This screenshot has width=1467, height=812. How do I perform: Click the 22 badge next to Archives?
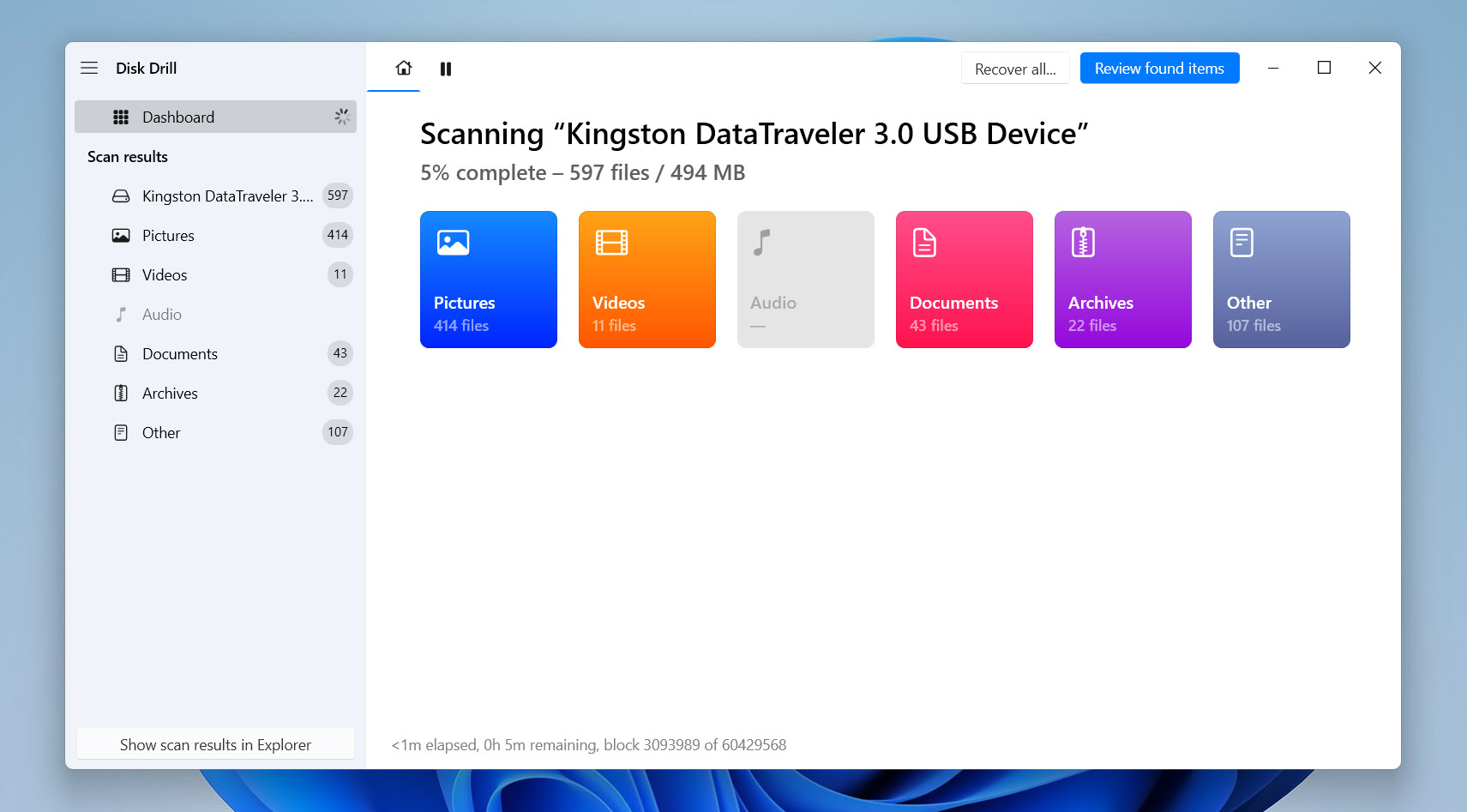coord(340,393)
